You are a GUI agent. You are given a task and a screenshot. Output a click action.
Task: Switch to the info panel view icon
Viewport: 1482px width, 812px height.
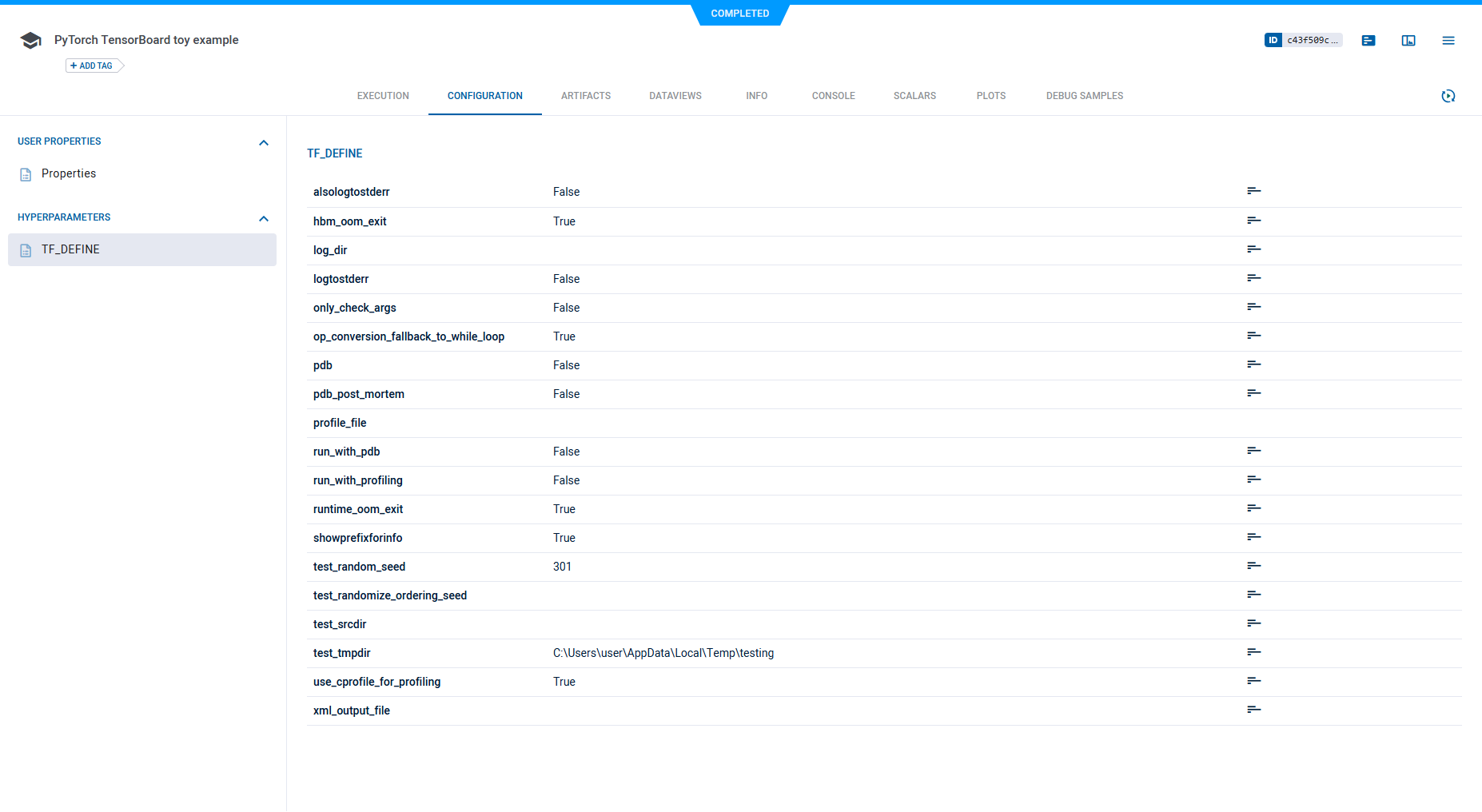(1408, 41)
